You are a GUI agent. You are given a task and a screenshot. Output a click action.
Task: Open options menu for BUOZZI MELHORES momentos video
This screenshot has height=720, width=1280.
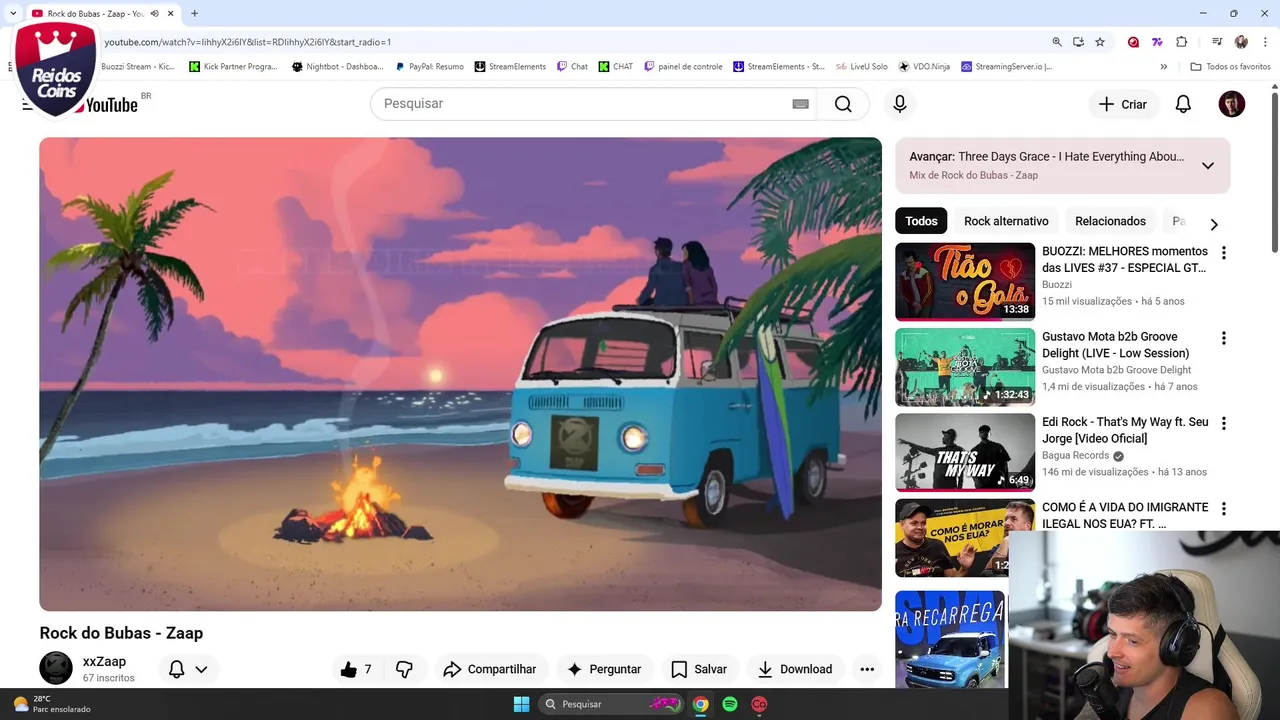[1223, 253]
